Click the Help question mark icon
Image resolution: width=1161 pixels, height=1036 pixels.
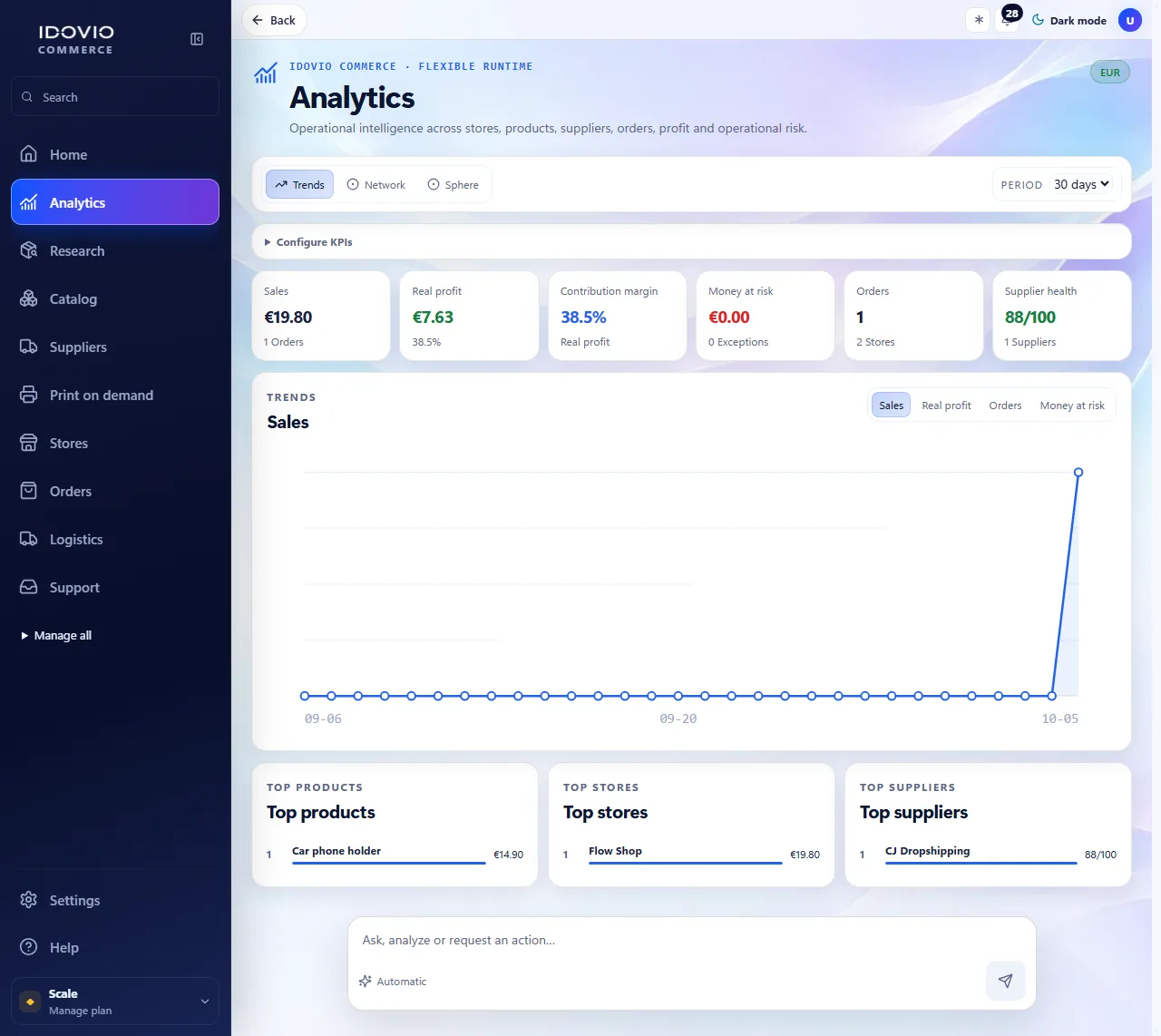[x=29, y=947]
